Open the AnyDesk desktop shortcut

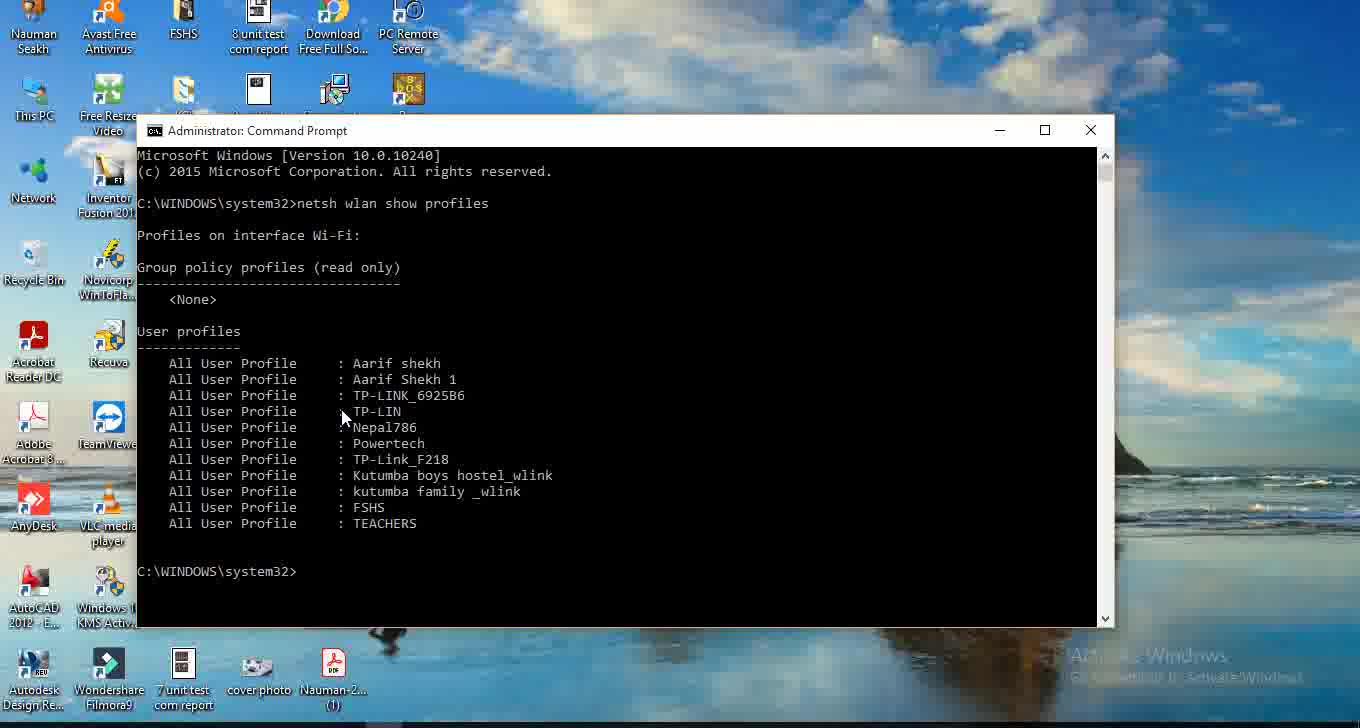[34, 503]
